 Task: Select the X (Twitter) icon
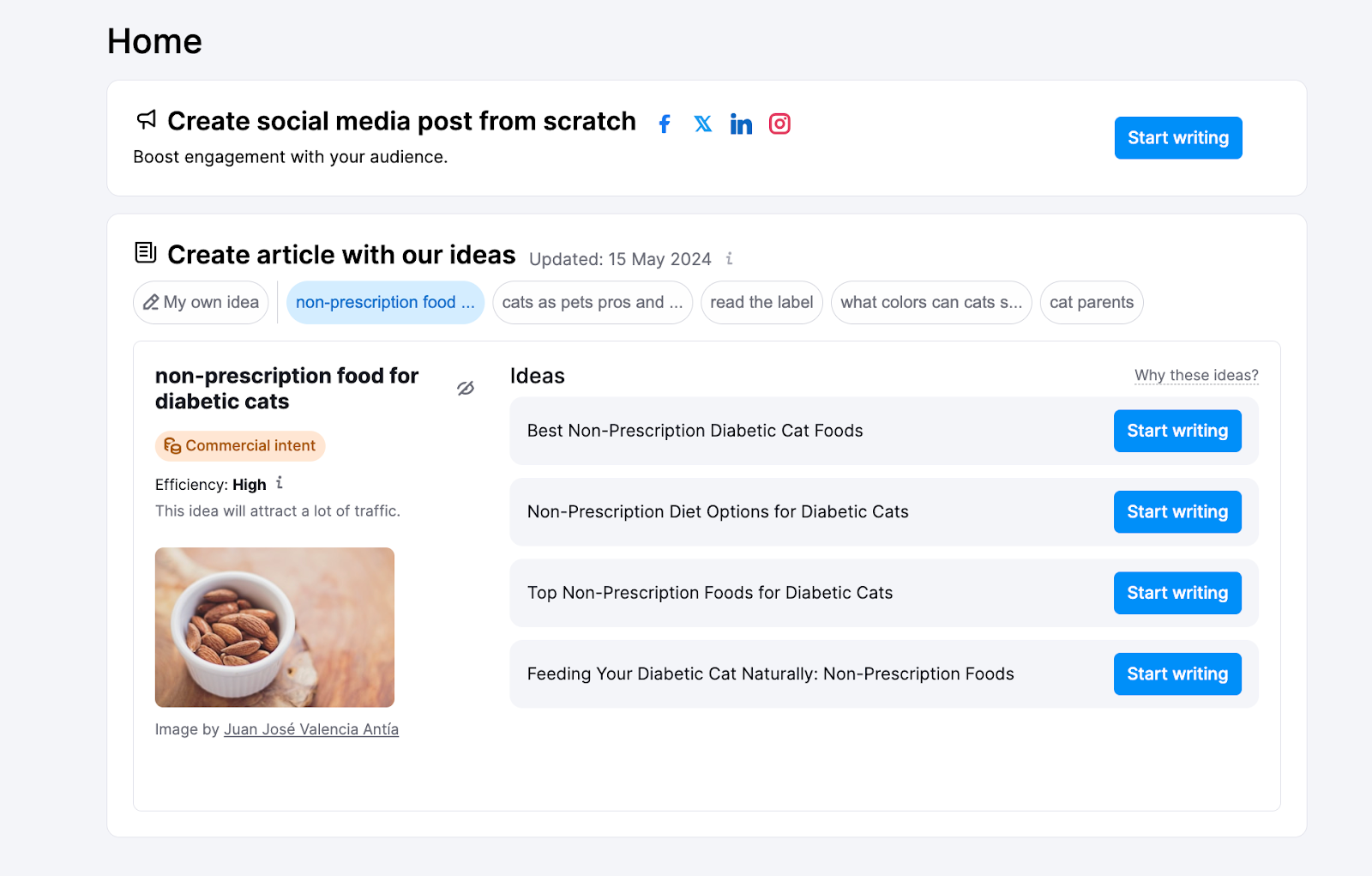(x=703, y=124)
